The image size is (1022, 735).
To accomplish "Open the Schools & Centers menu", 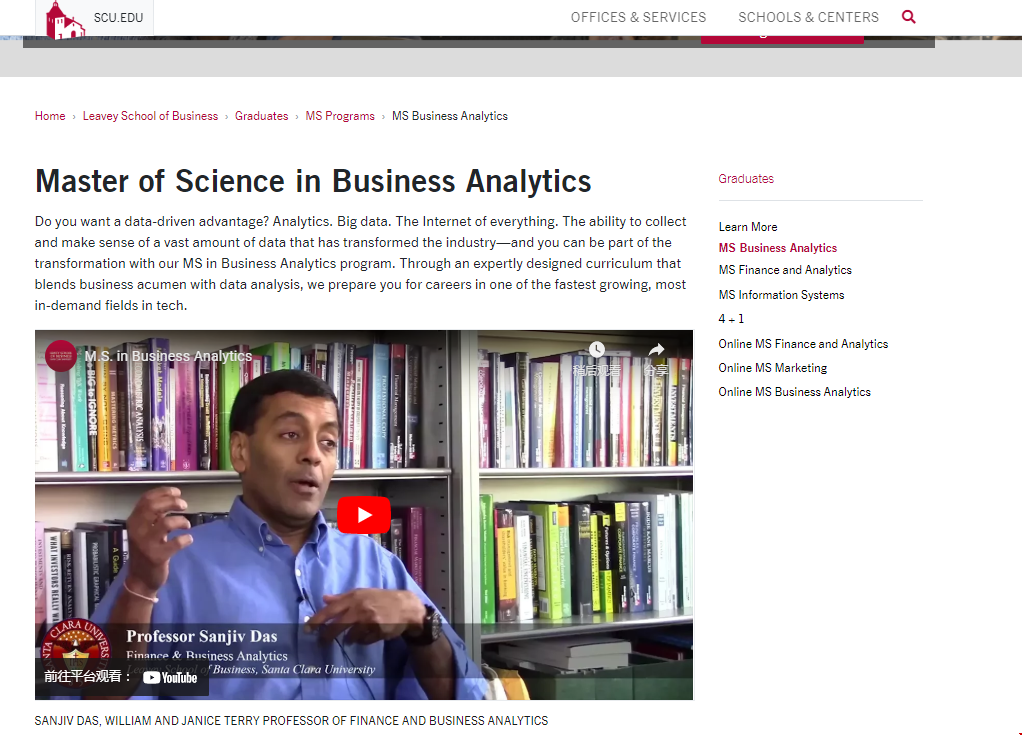I will click(x=808, y=17).
